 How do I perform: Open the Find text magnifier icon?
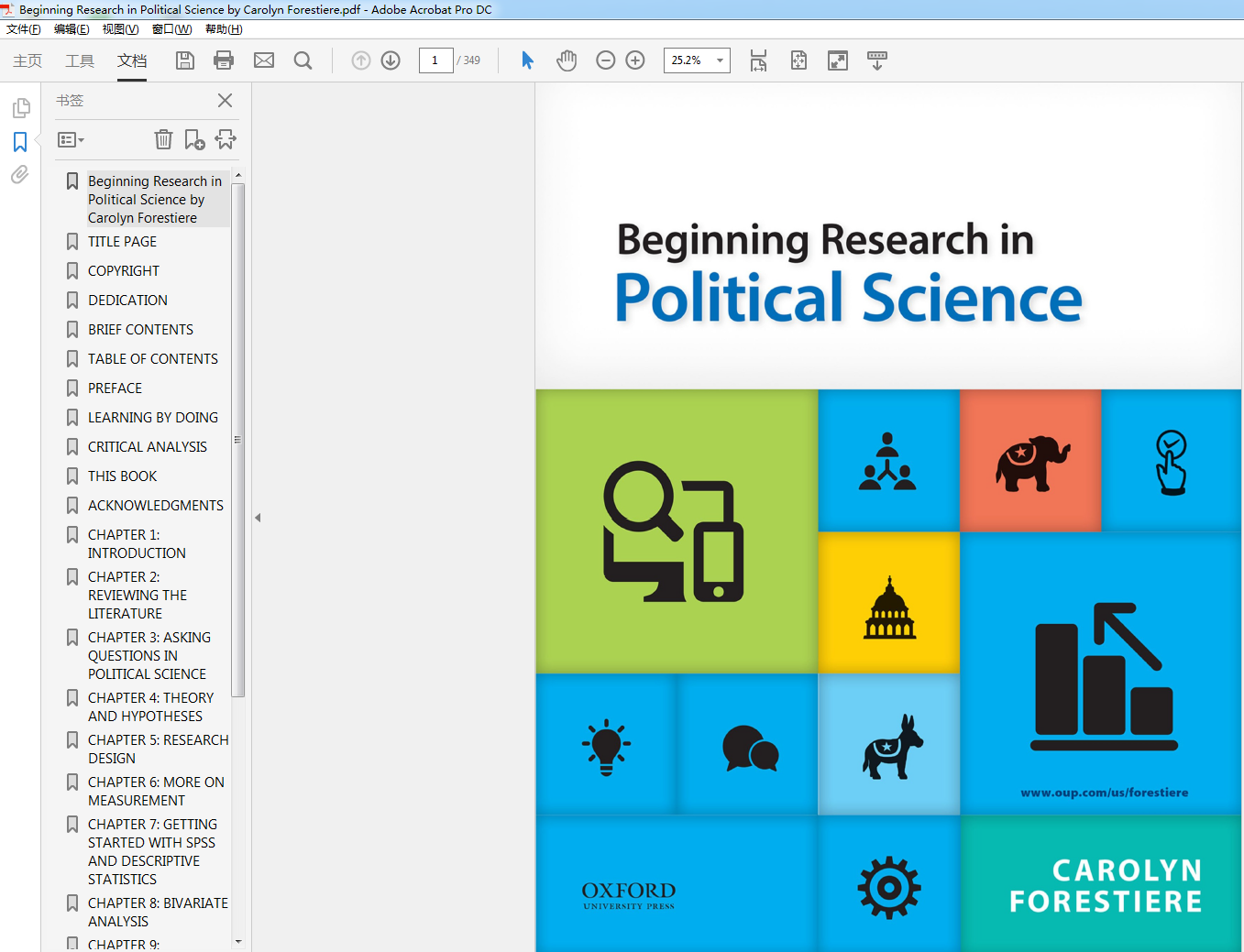pos(303,60)
